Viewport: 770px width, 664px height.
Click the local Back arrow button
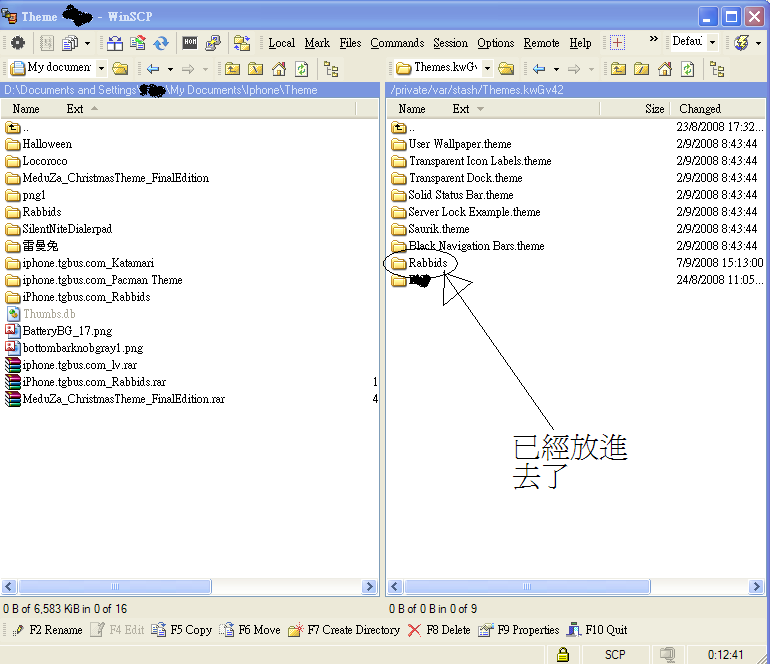(x=152, y=69)
